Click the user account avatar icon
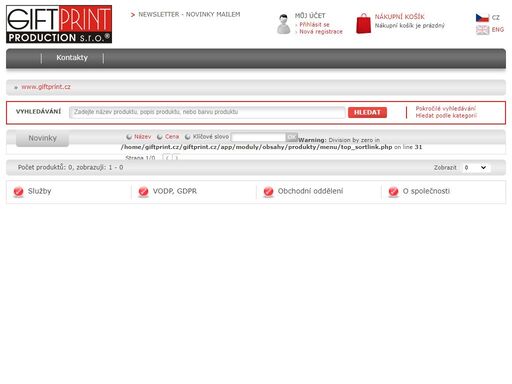The width and height of the screenshot is (512, 384). tap(283, 24)
